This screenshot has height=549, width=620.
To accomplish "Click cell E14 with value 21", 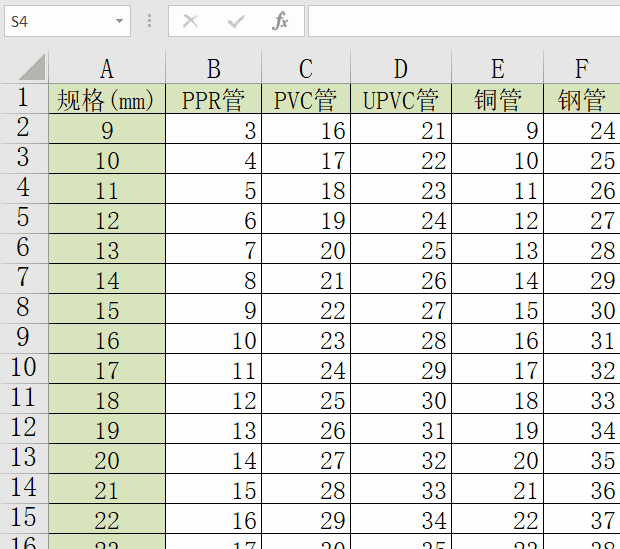I will click(497, 489).
